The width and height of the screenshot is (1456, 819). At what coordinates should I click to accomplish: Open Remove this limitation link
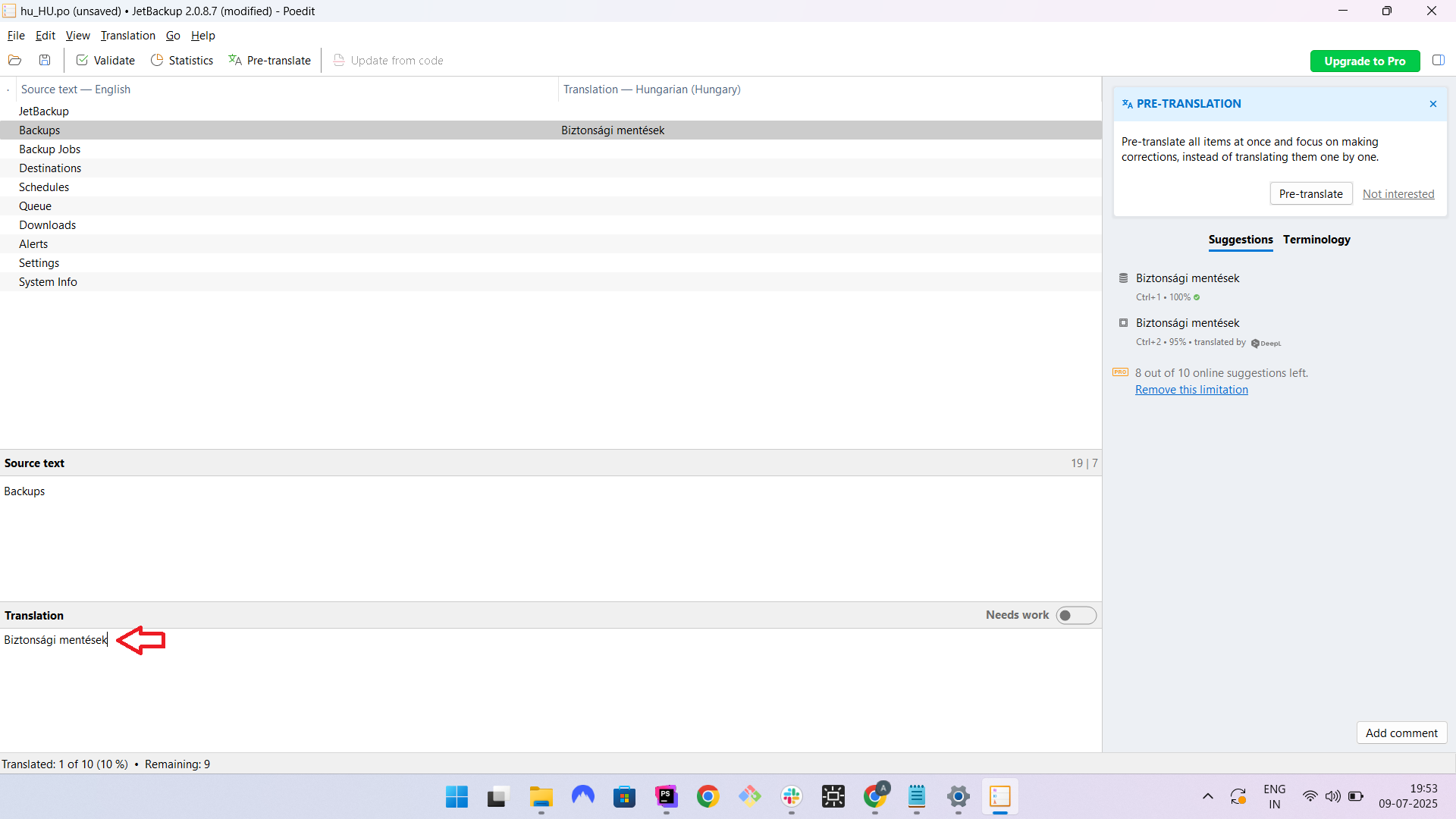point(1191,390)
